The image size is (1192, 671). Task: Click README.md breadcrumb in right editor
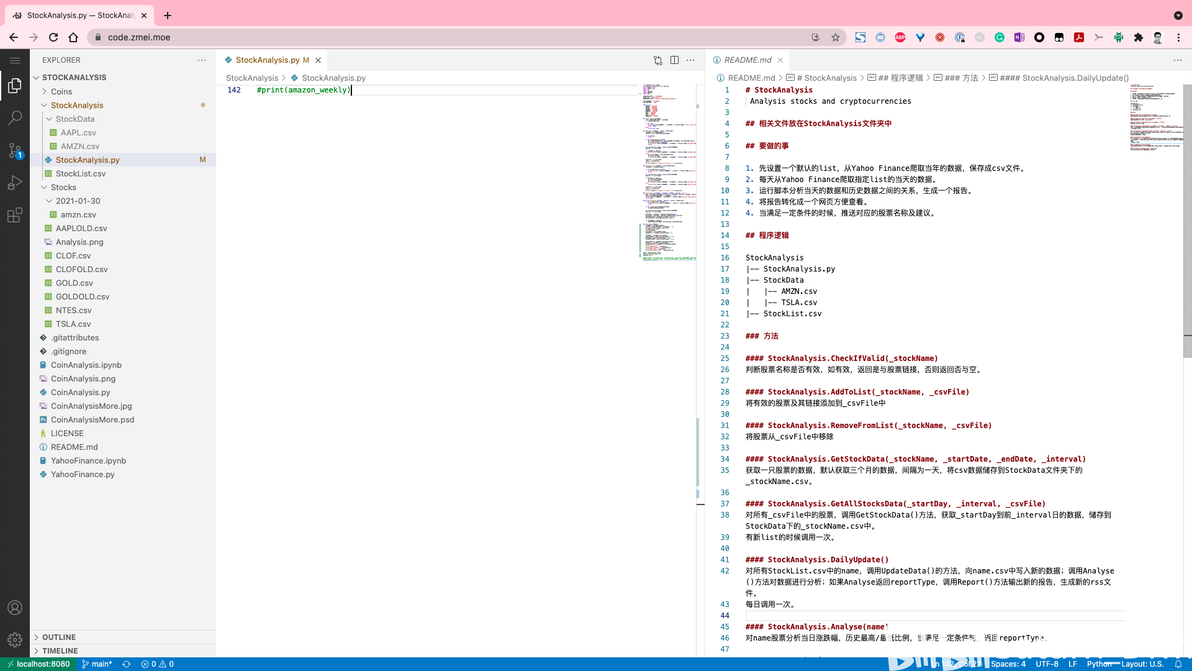pyautogui.click(x=745, y=78)
